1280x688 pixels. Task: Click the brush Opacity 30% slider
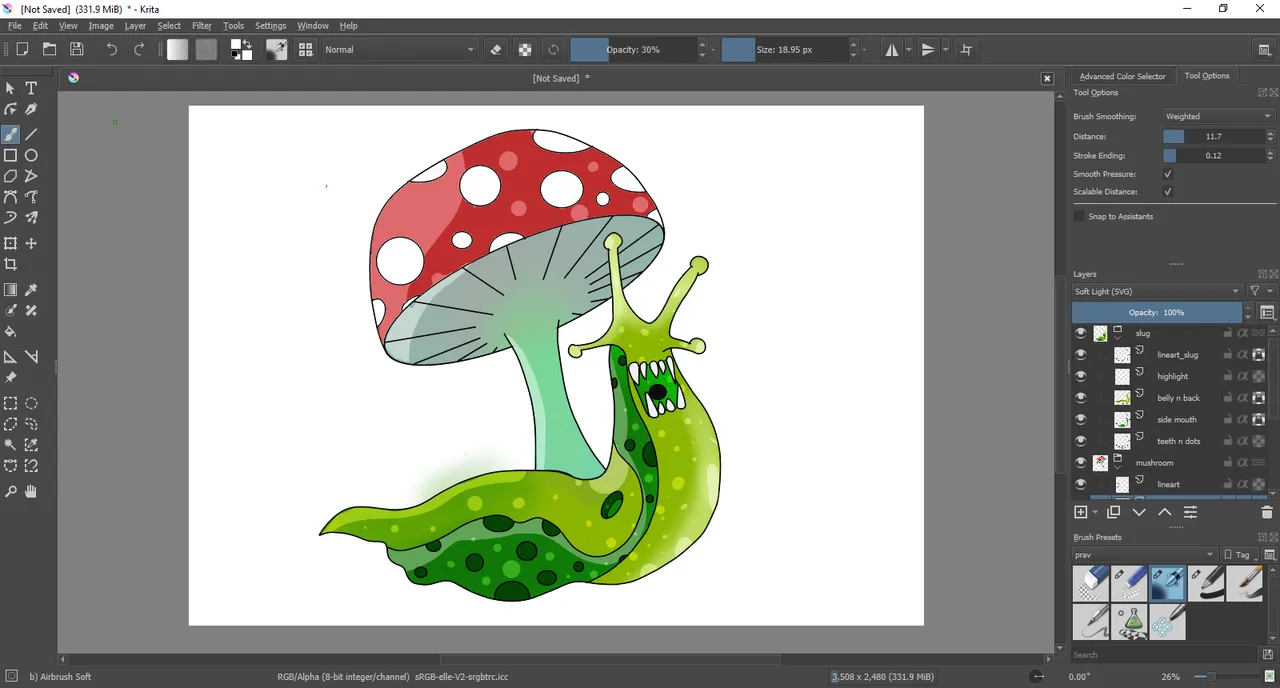pos(633,49)
